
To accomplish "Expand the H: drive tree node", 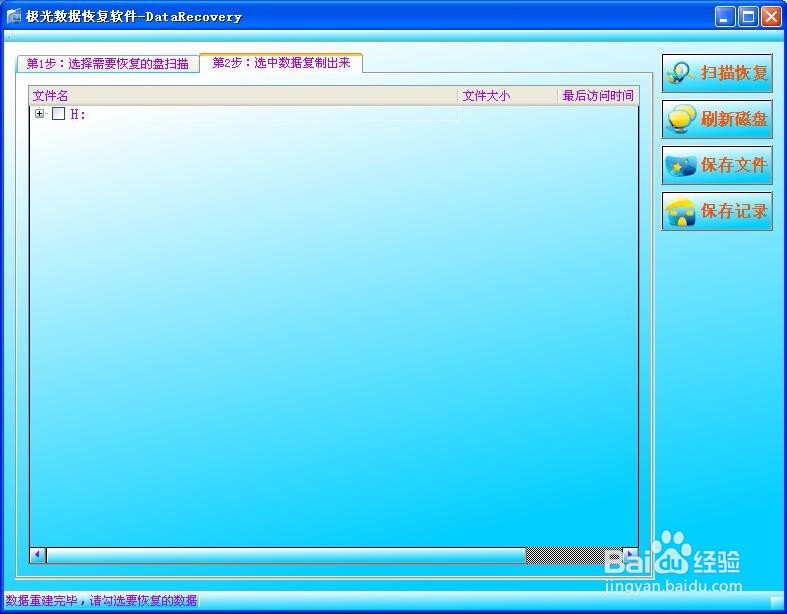I will [x=39, y=113].
